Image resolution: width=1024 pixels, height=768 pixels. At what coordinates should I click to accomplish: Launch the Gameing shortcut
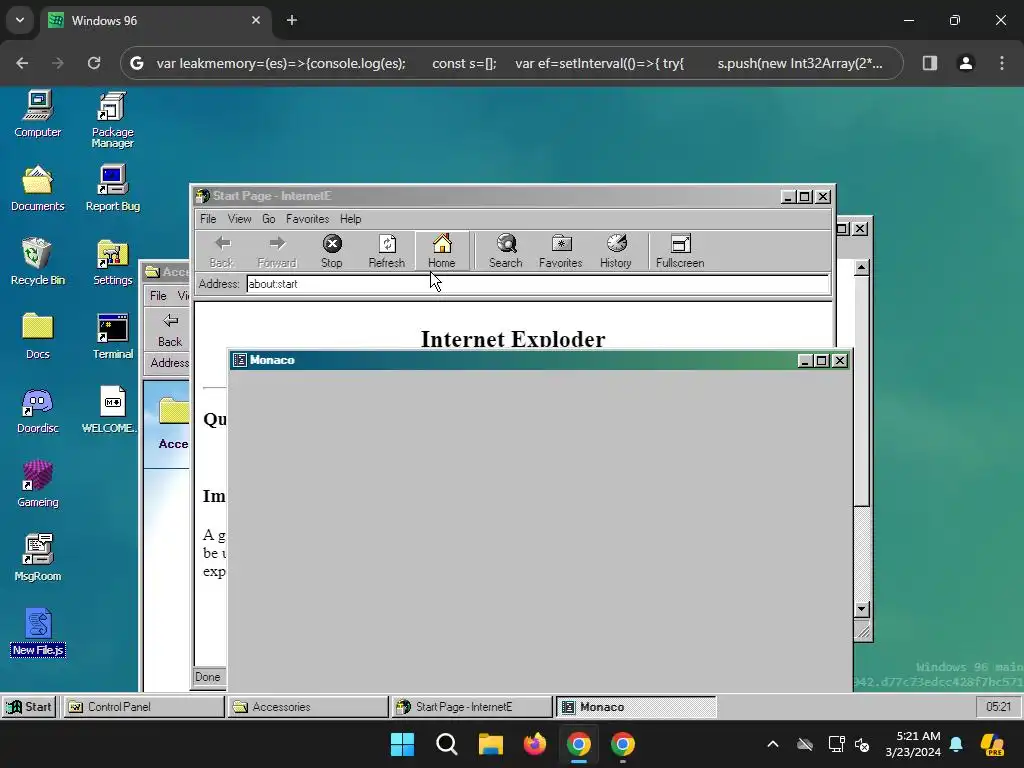coord(37,484)
